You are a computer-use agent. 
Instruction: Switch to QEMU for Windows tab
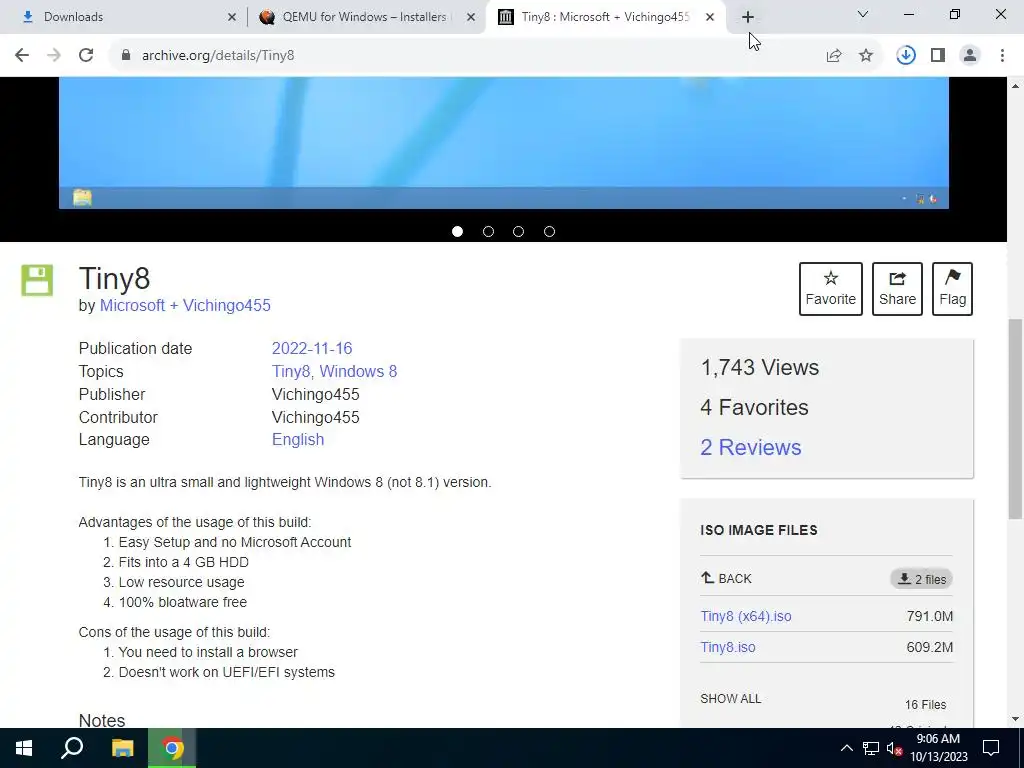tap(366, 17)
